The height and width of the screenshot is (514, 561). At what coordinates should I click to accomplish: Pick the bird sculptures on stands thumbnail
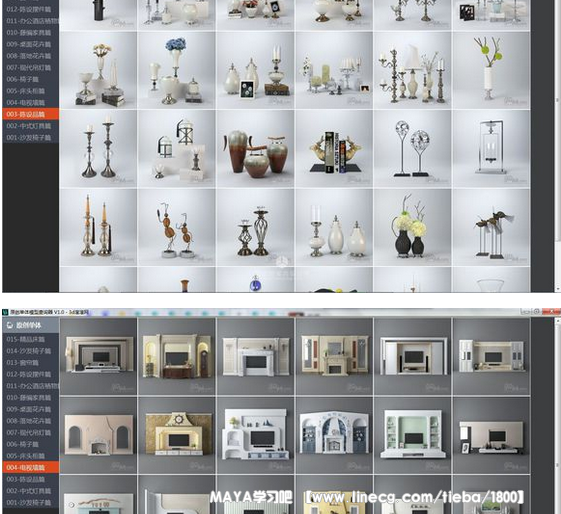pos(491,227)
